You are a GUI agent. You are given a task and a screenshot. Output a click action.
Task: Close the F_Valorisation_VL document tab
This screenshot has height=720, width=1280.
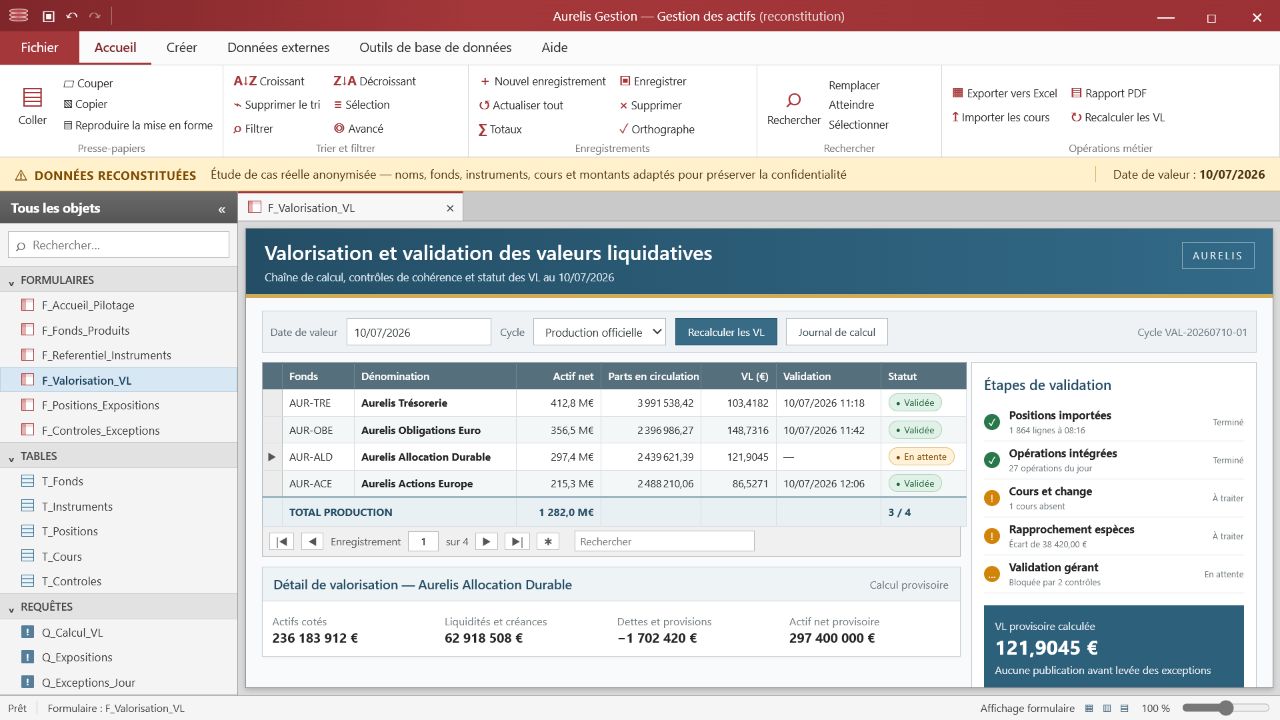click(x=450, y=208)
